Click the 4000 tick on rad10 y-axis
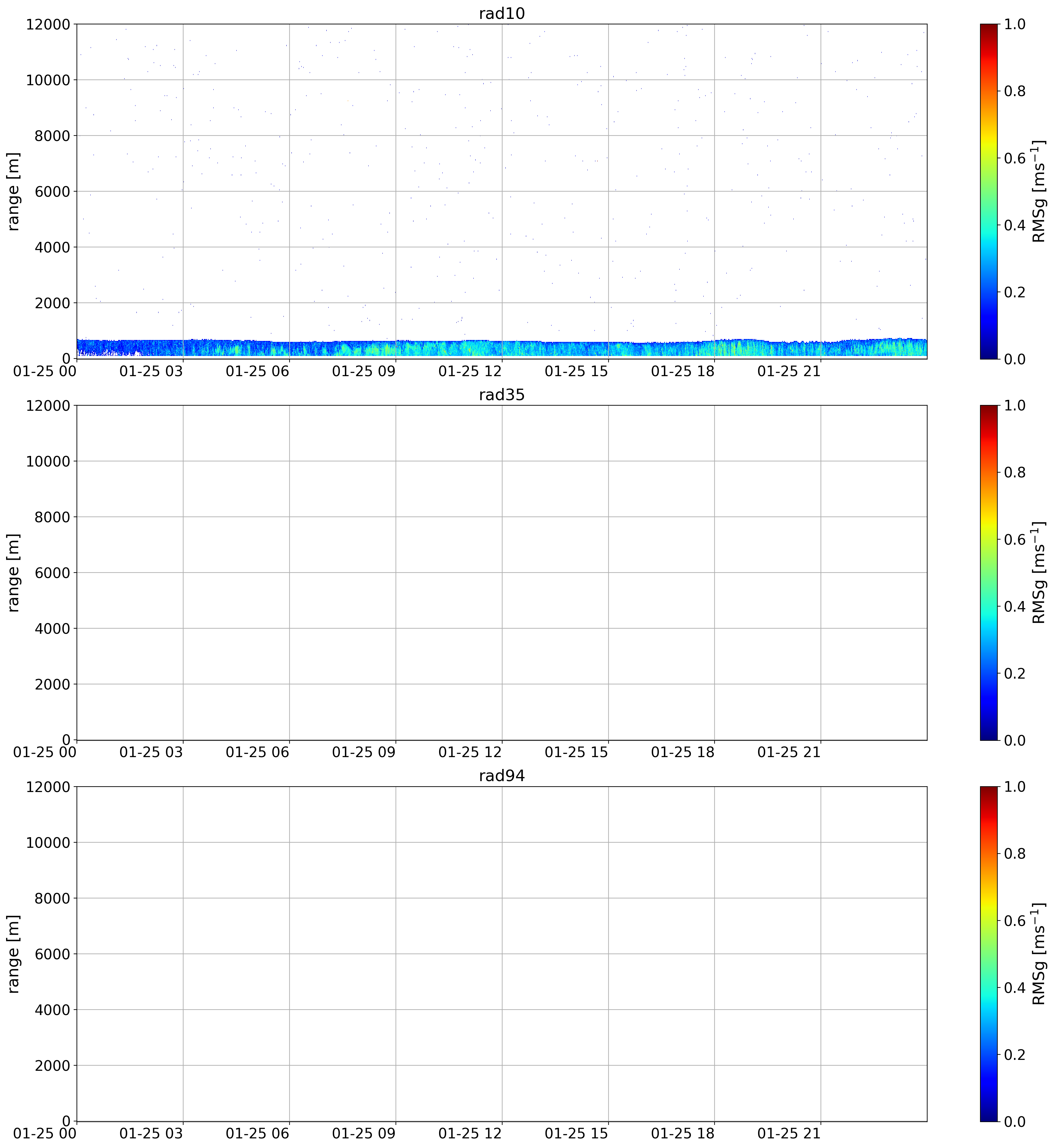Image resolution: width=1055 pixels, height=1148 pixels. pyautogui.click(x=53, y=247)
